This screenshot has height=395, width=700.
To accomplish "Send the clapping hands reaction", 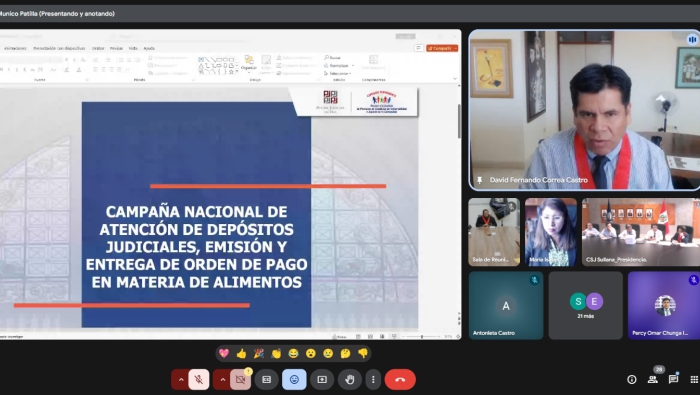I will (276, 353).
